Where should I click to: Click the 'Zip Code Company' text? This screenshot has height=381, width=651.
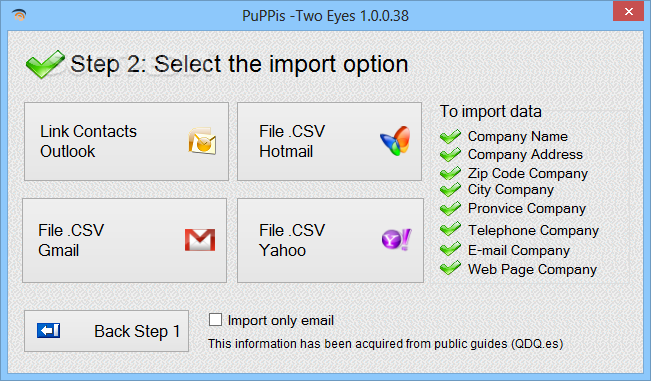[x=528, y=173]
